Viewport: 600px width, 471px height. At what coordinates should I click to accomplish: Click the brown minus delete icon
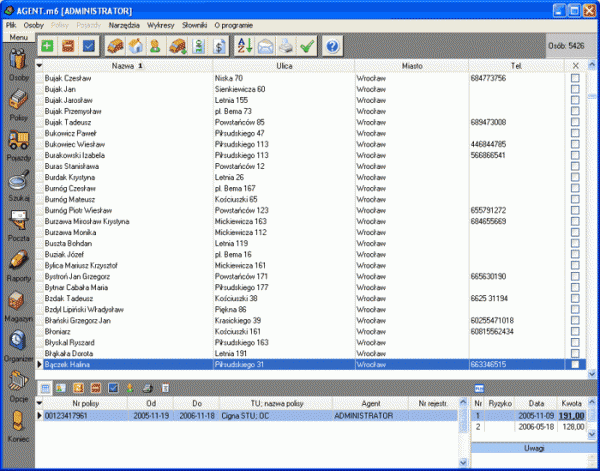point(68,46)
